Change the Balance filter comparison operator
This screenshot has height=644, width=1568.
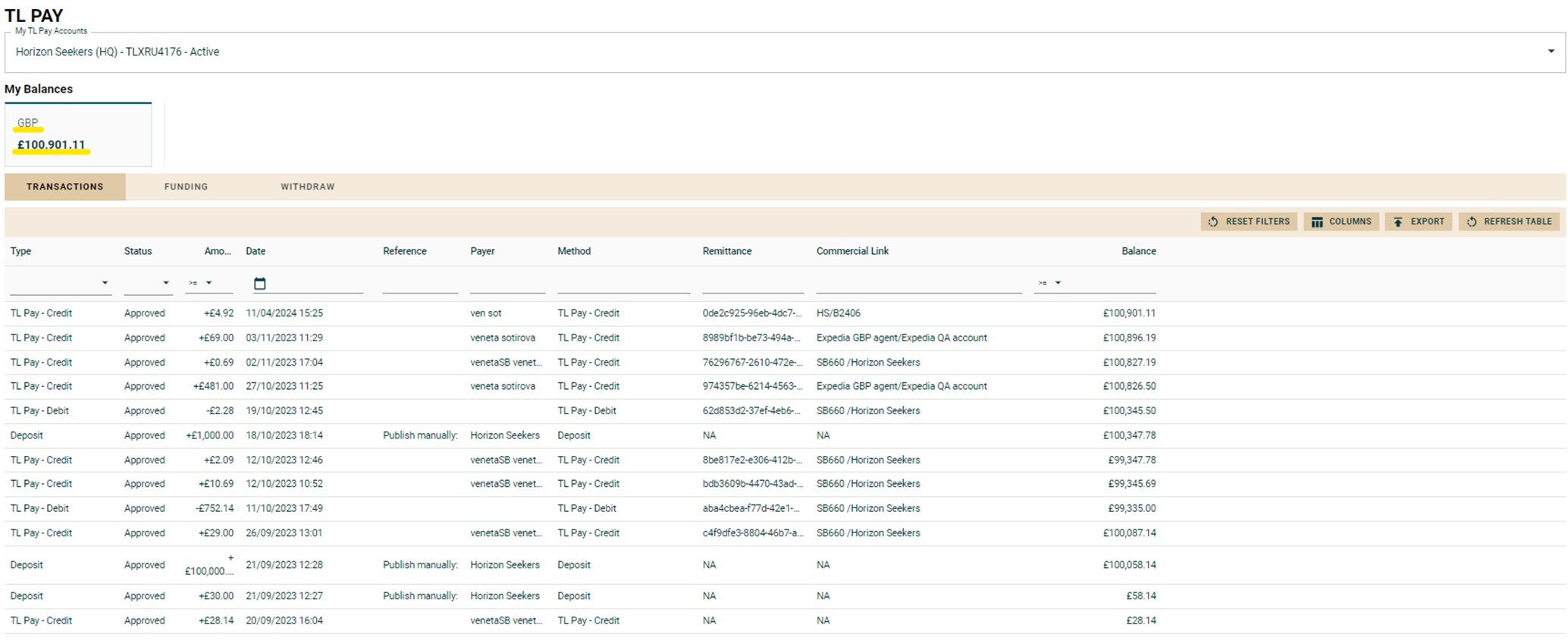1058,284
